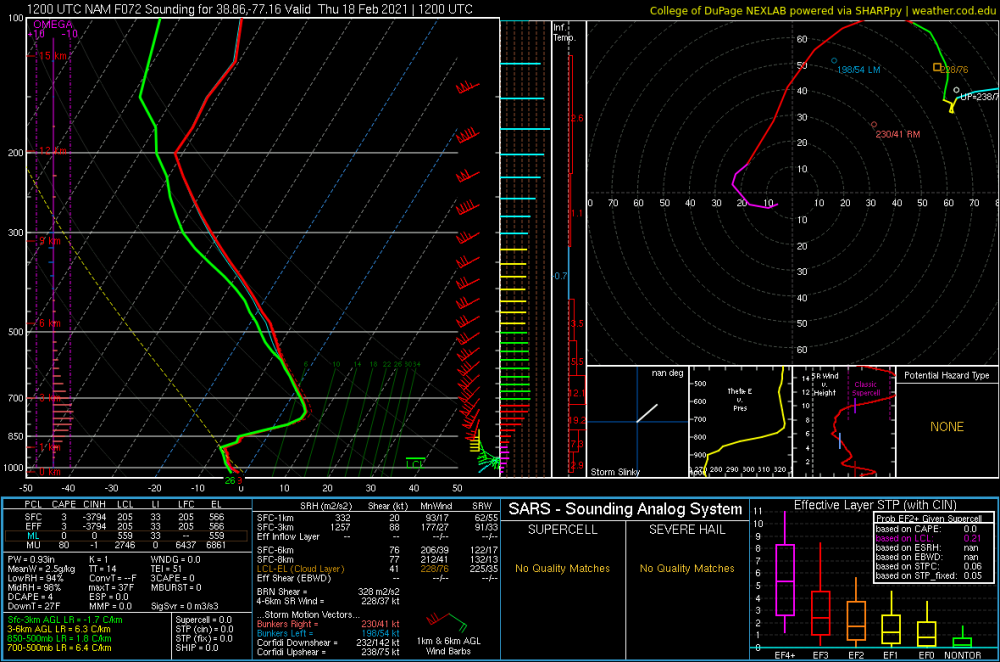The height and width of the screenshot is (662, 1000).
Task: Click the UP=238/7 Corfidi marker
Action: click(x=956, y=91)
